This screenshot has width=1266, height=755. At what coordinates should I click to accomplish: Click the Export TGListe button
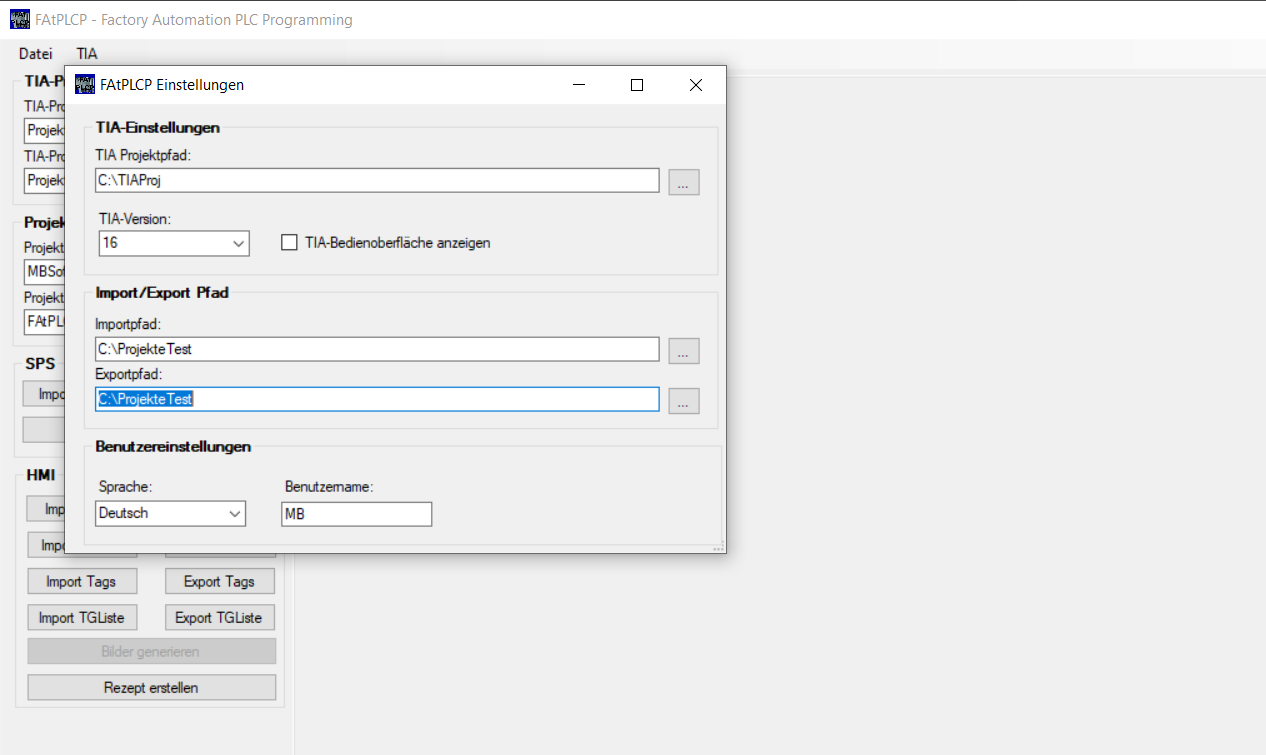click(220, 618)
